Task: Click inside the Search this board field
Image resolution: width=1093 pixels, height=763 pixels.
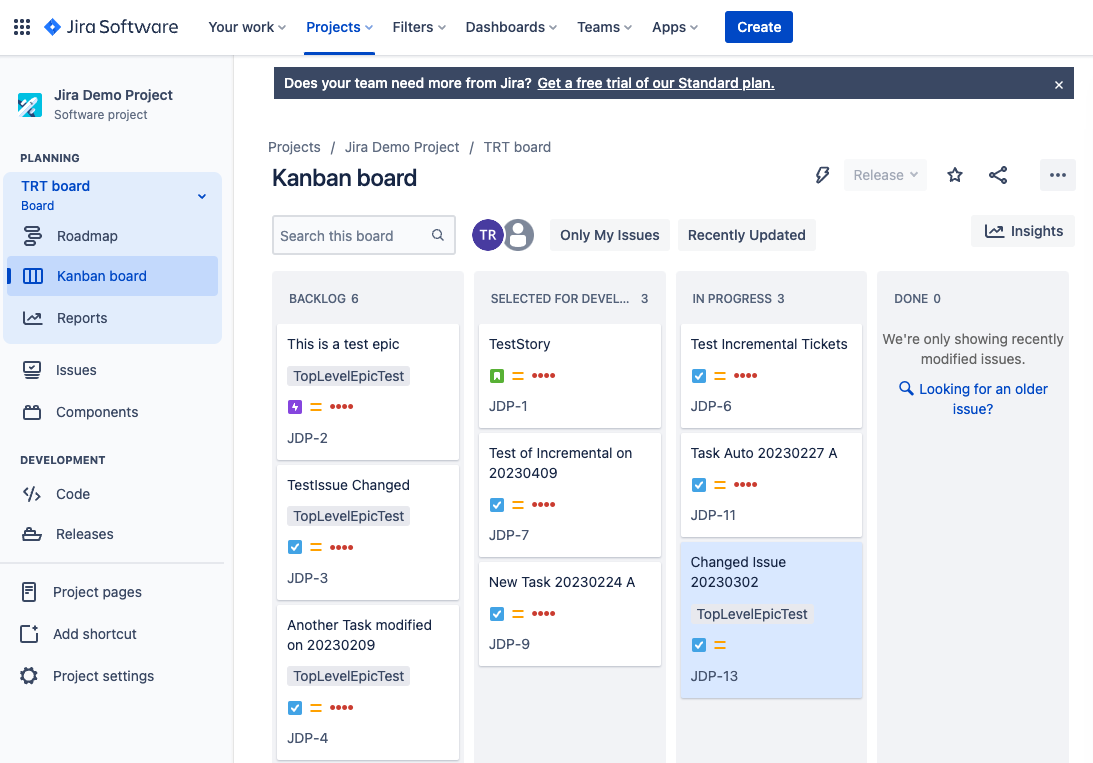Action: (x=355, y=235)
